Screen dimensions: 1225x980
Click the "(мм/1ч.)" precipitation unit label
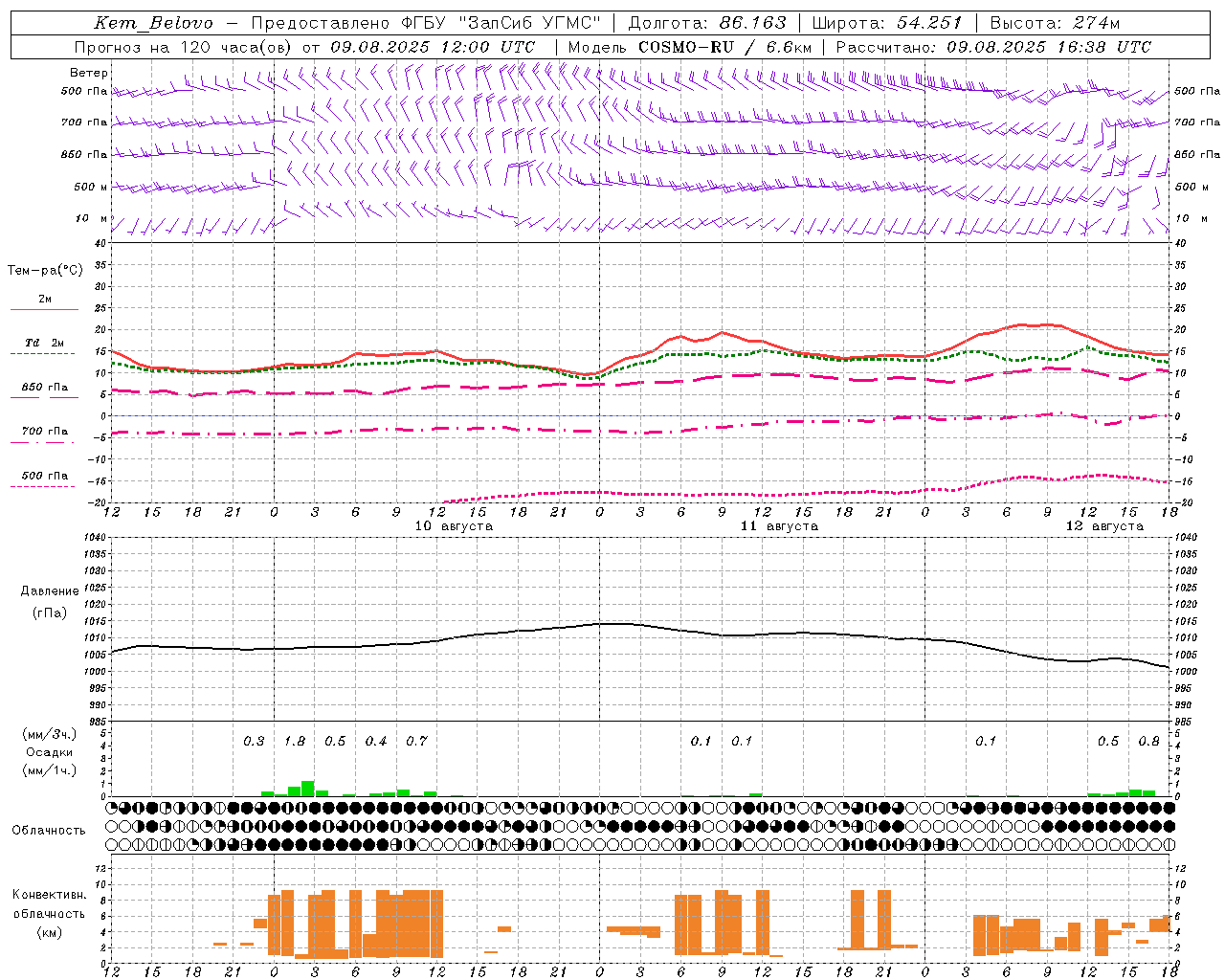49,770
